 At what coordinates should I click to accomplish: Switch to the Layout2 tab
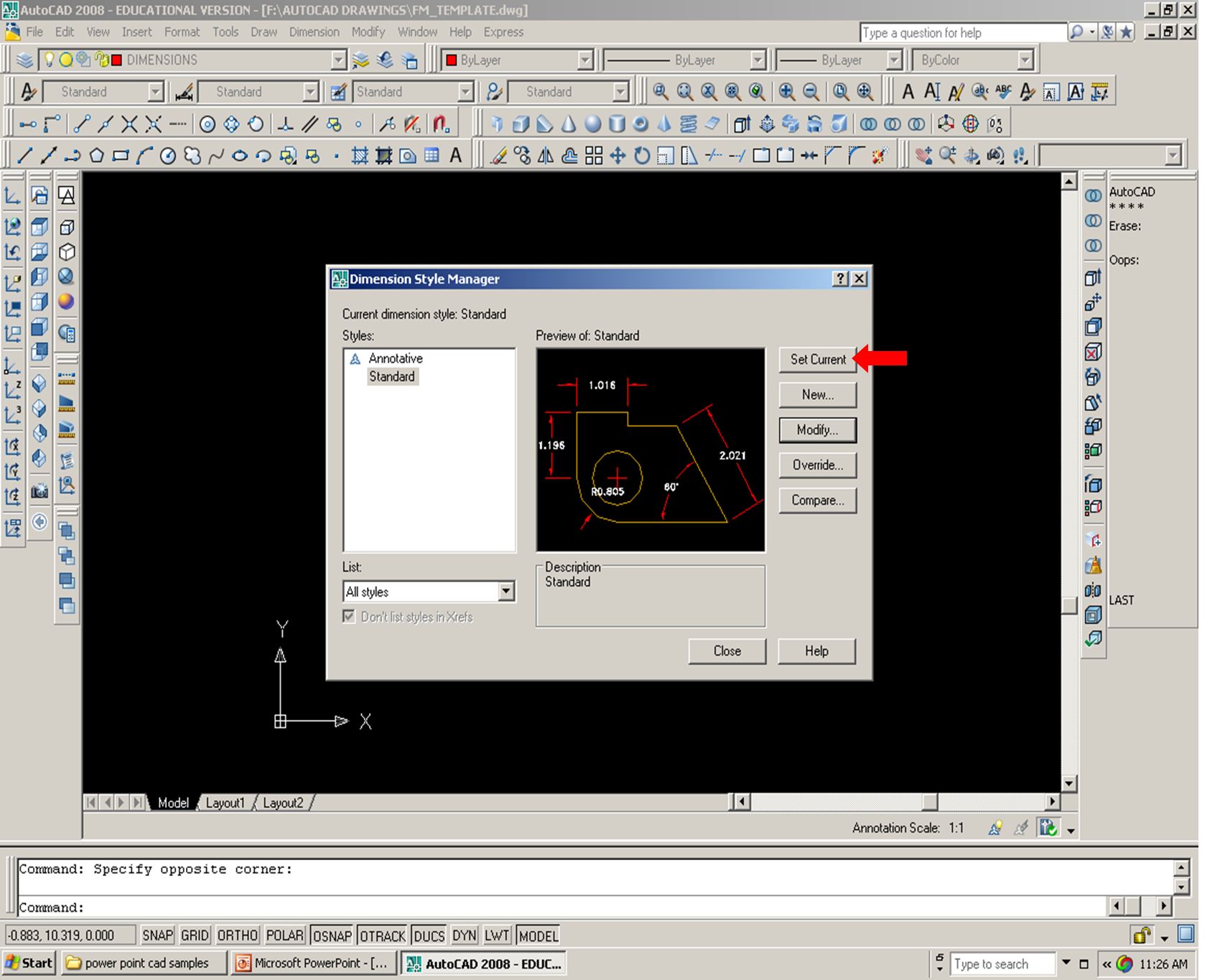(283, 803)
